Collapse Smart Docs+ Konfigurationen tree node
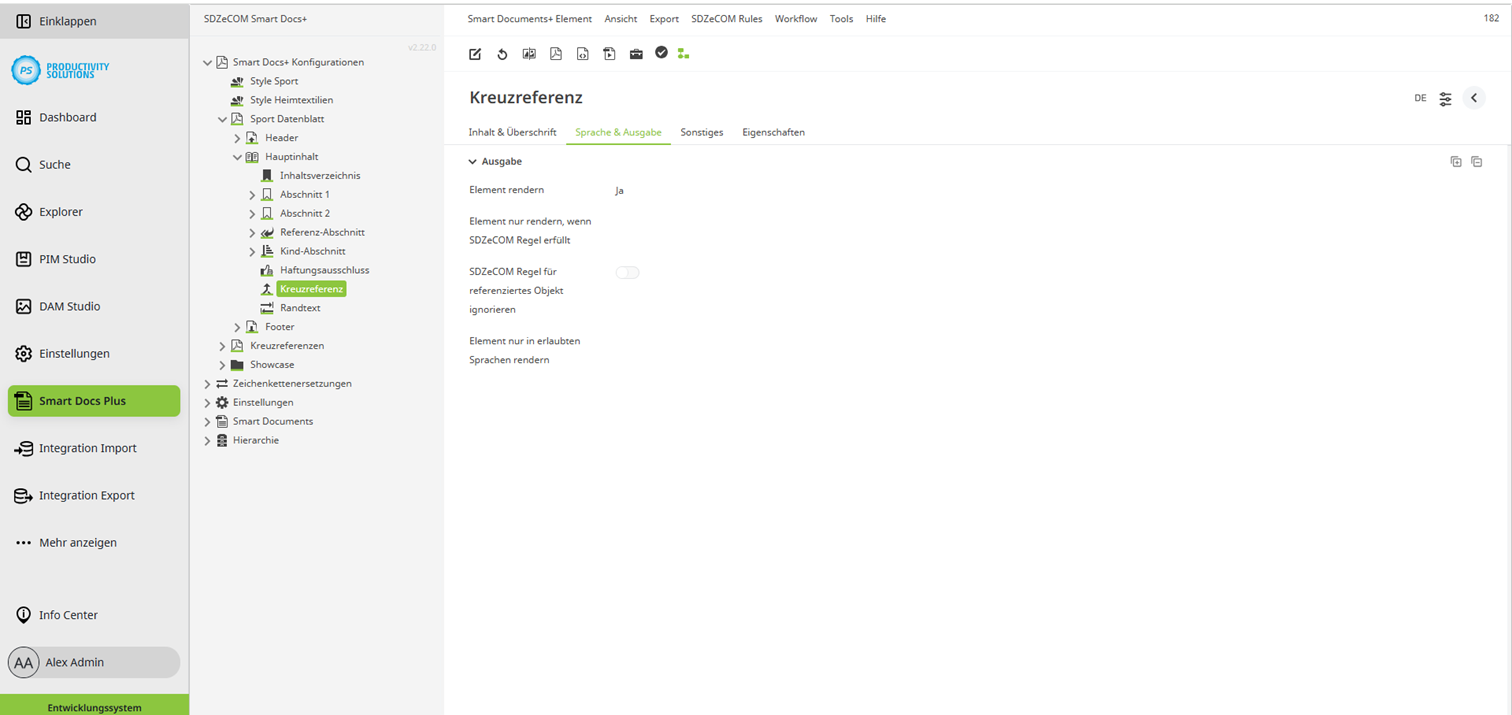1512x715 pixels. click(208, 62)
